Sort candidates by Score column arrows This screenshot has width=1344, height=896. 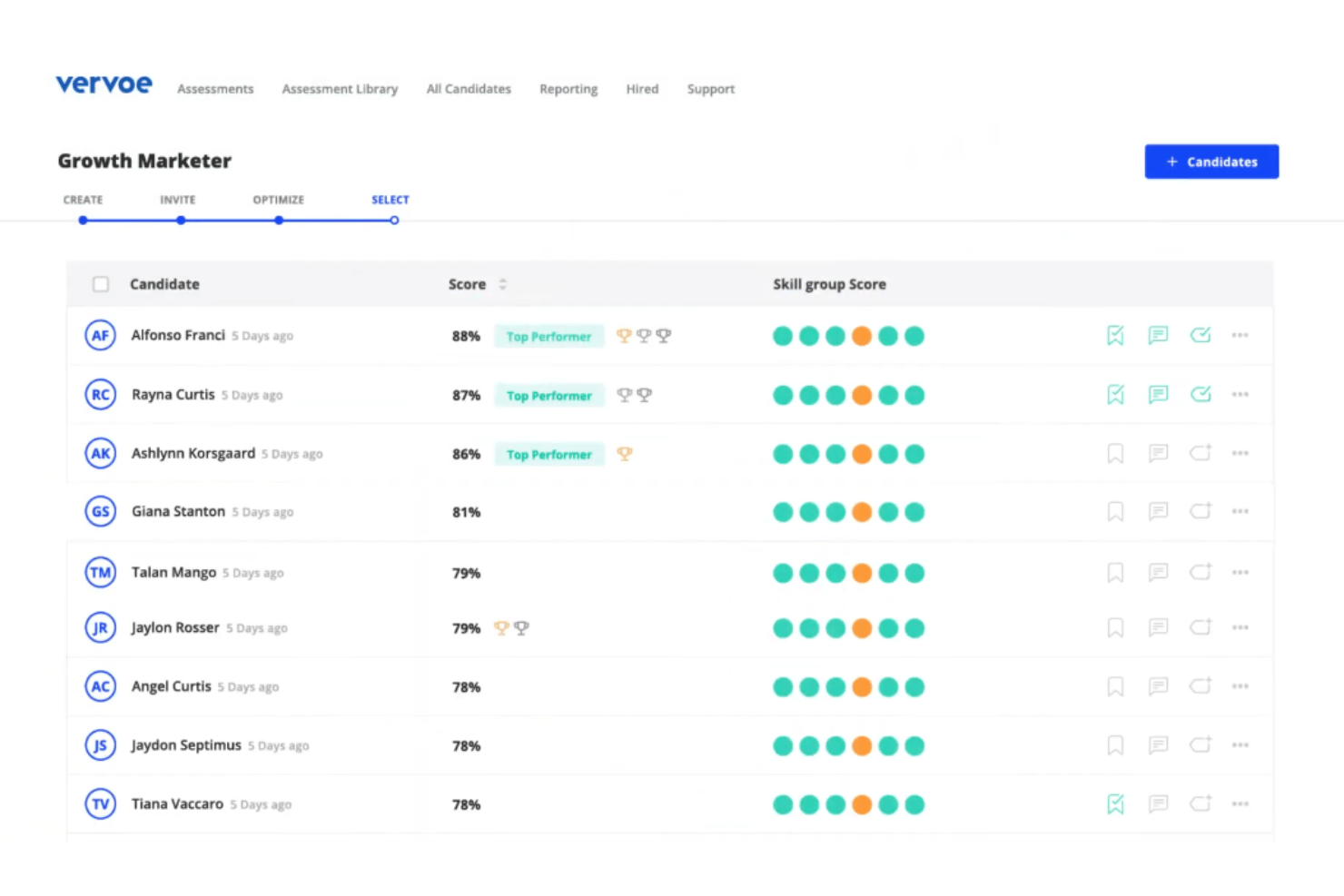[x=502, y=284]
